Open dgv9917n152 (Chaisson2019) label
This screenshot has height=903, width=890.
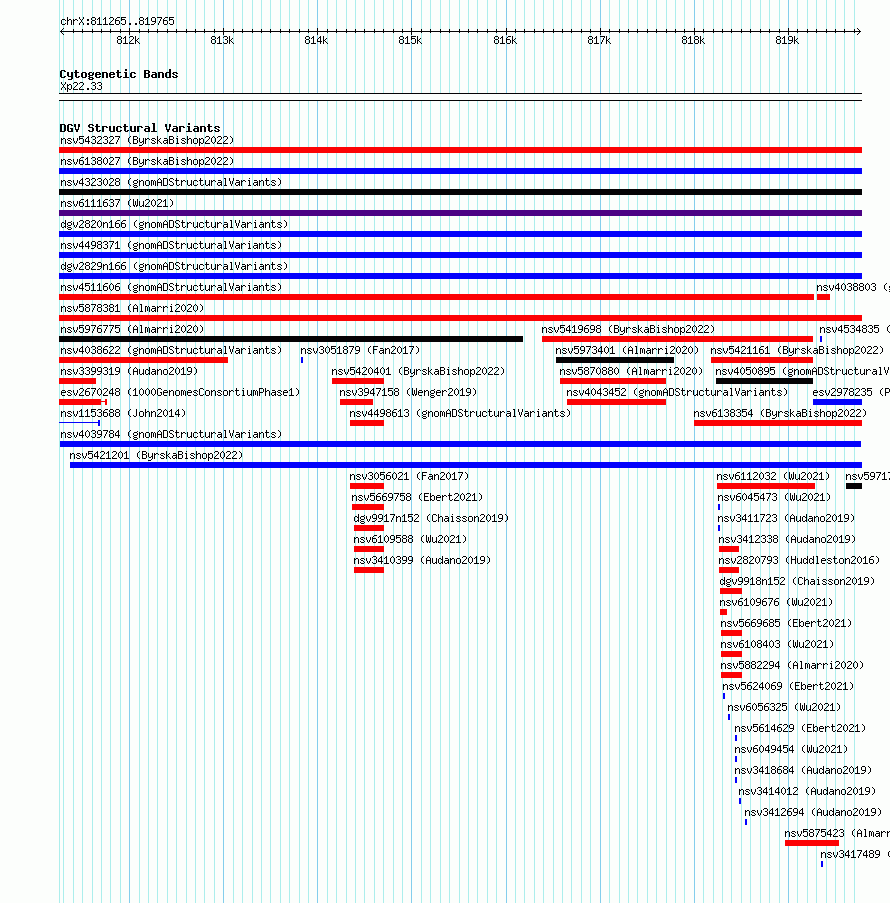tap(431, 519)
